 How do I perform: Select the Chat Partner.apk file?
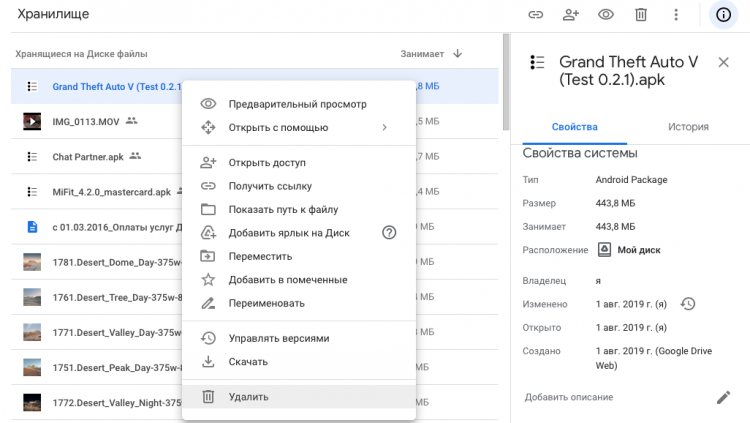click(x=88, y=157)
